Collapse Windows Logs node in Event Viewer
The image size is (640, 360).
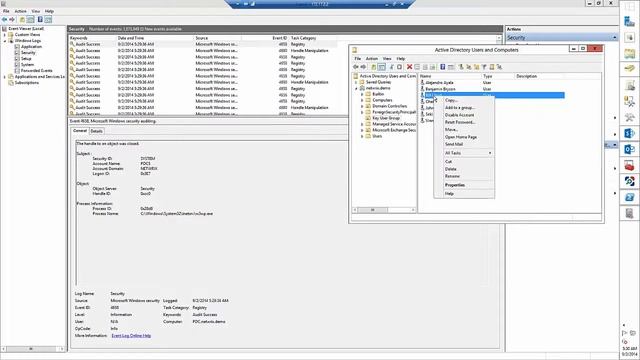5,41
